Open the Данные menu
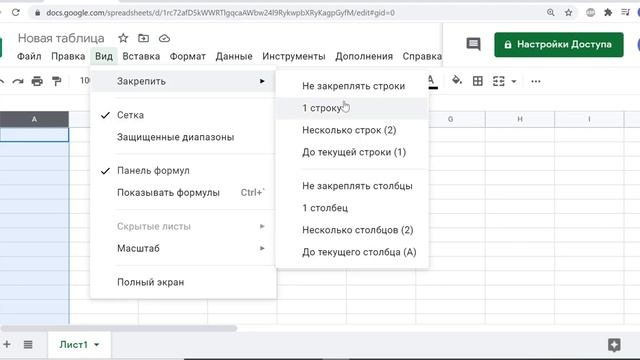The height and width of the screenshot is (360, 640). 234,56
